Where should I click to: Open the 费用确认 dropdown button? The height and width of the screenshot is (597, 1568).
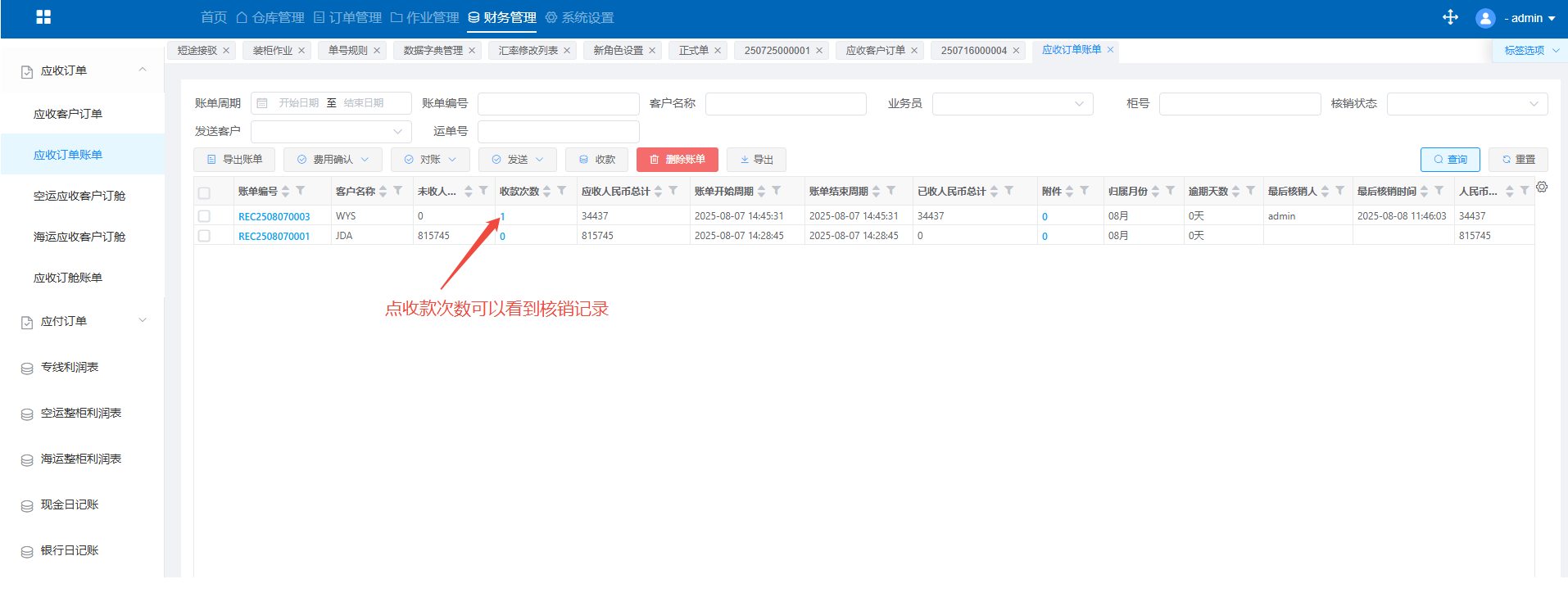point(333,160)
